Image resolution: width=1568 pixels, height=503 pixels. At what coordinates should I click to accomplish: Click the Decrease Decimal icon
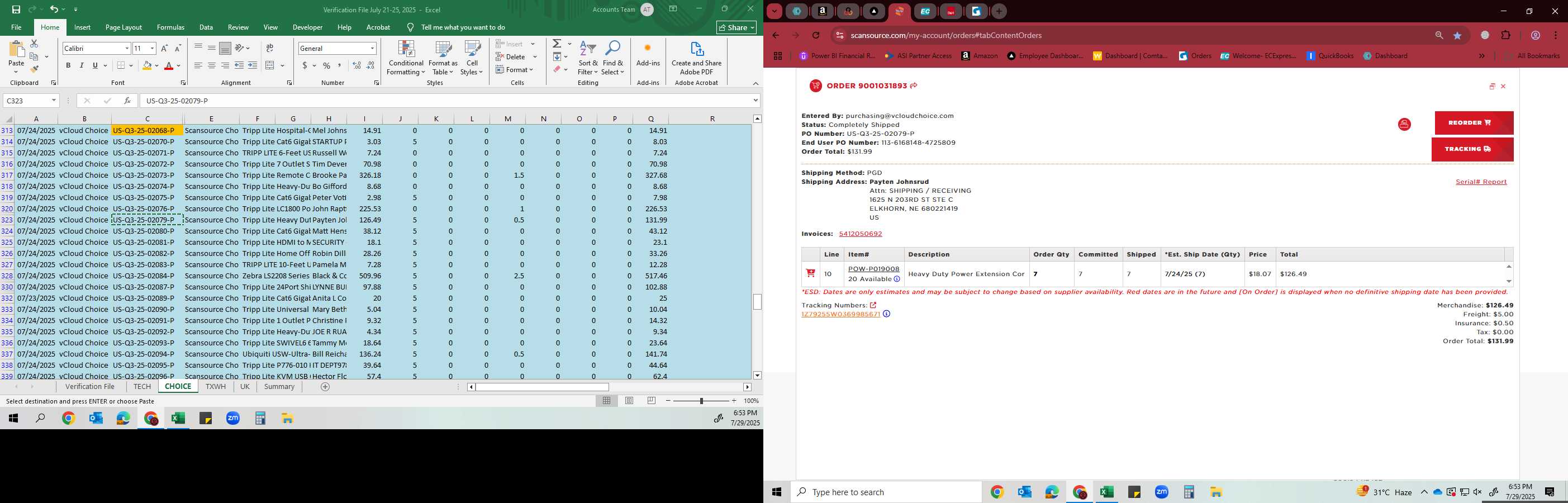370,66
